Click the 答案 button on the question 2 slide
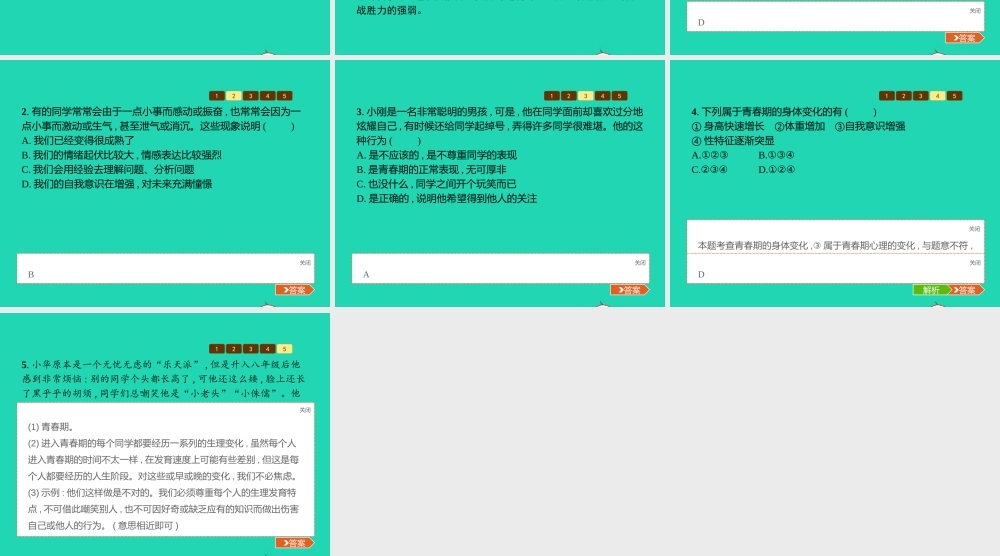Image resolution: width=1000 pixels, height=556 pixels. tap(295, 290)
